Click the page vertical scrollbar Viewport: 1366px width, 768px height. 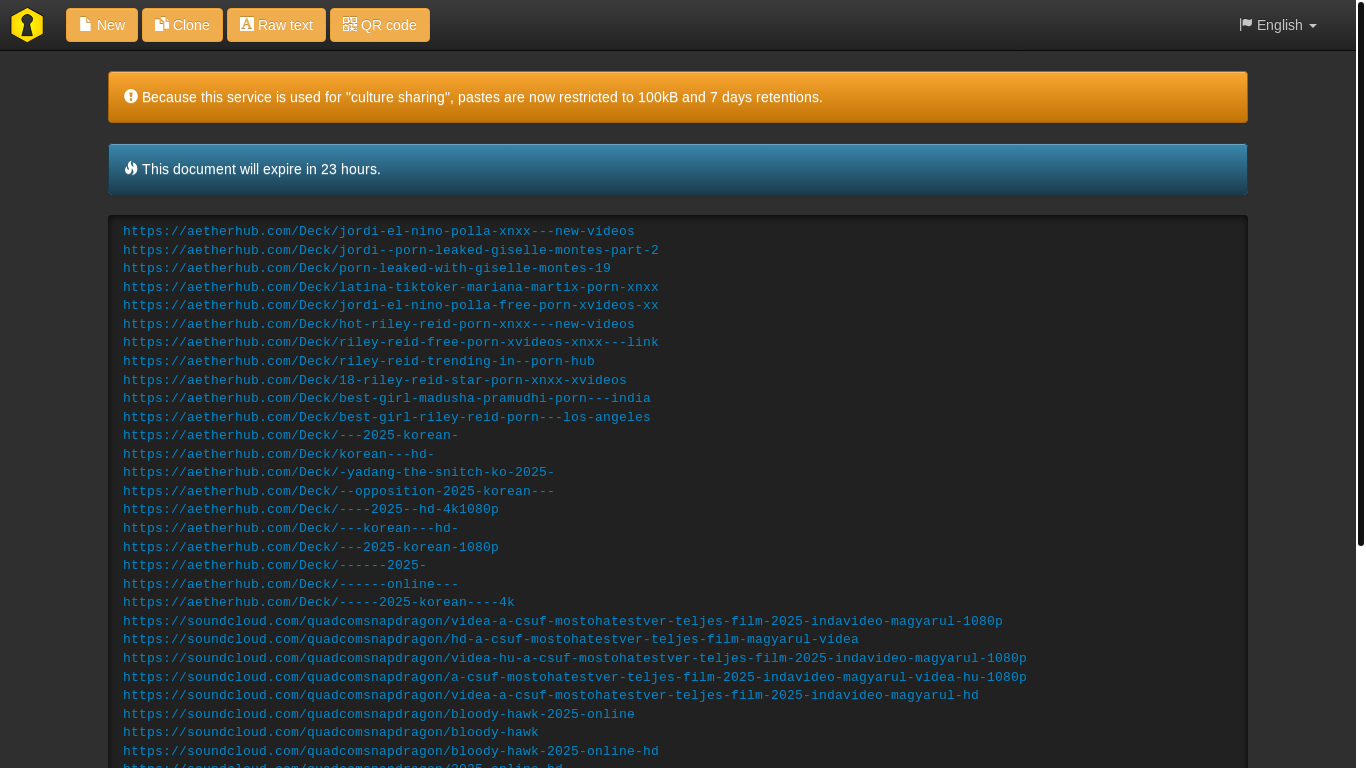1360,275
